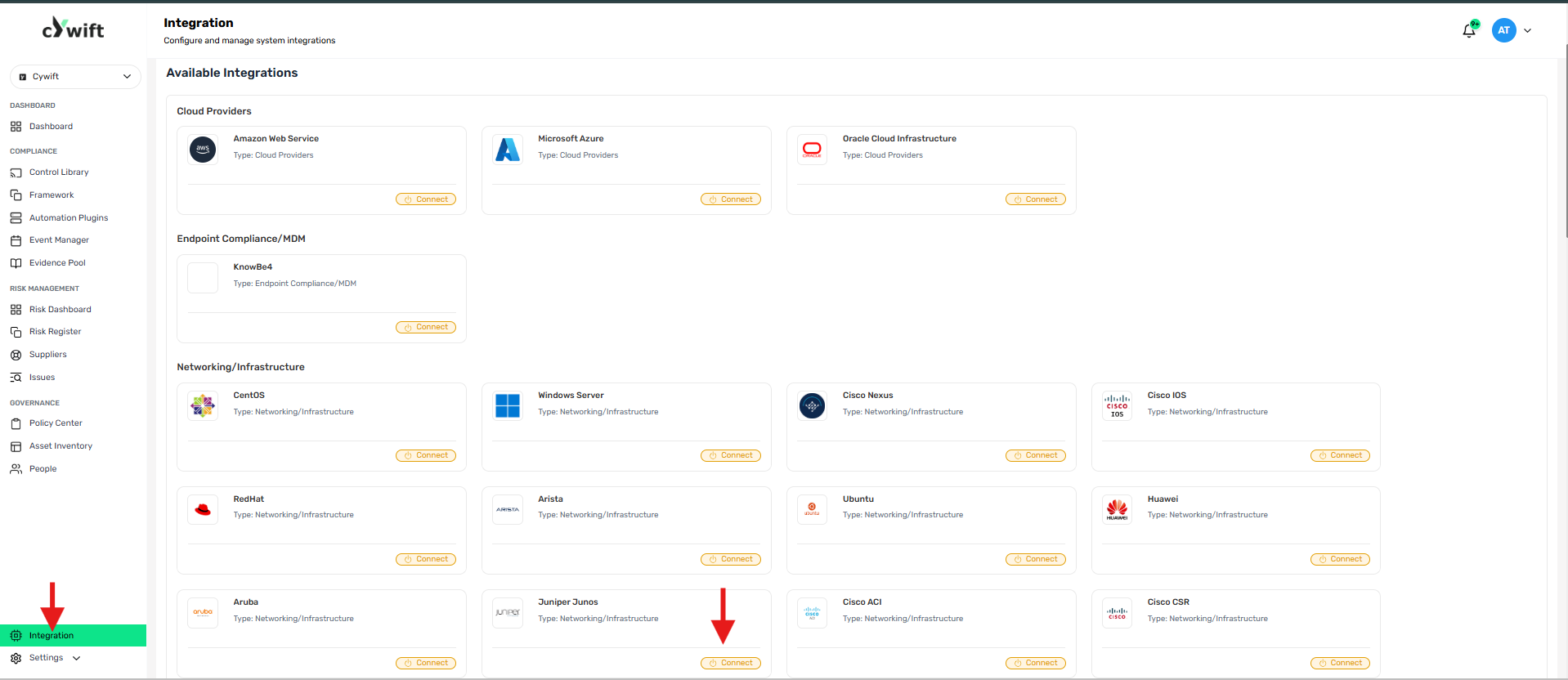Viewport: 1568px width, 680px height.
Task: Connect RedHat integration
Action: (x=426, y=560)
